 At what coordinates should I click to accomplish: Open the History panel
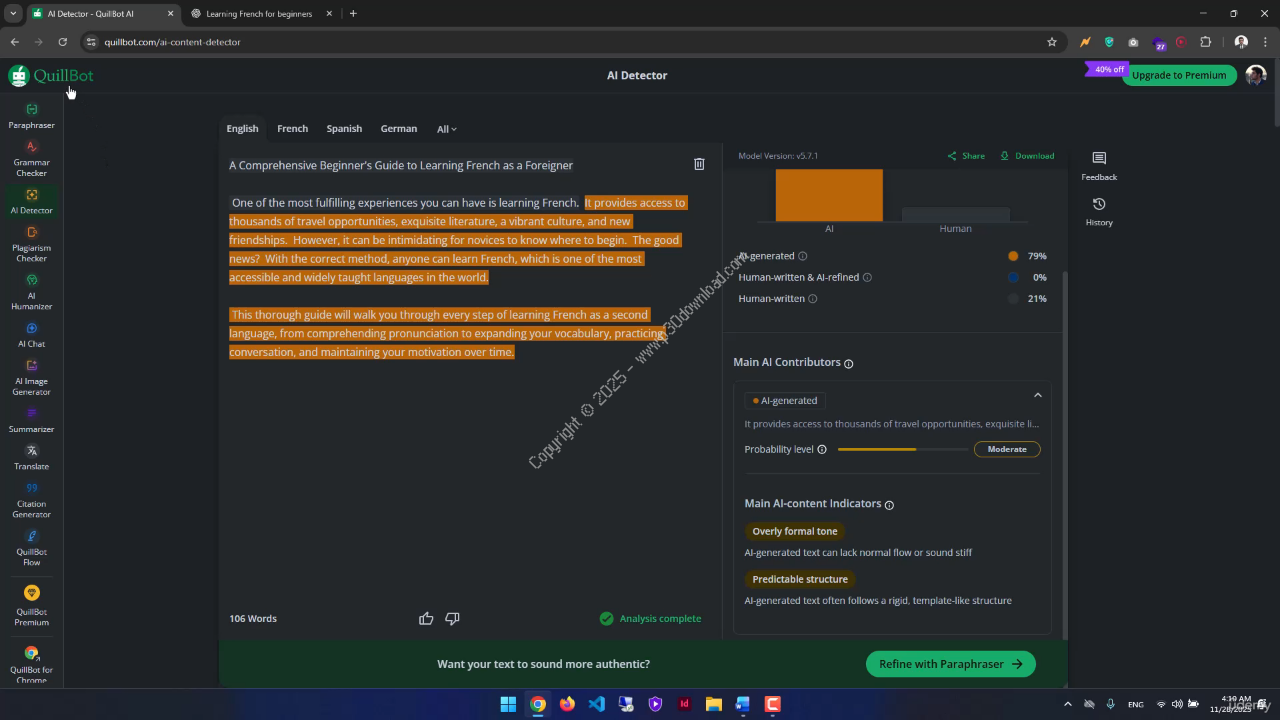tap(1098, 211)
